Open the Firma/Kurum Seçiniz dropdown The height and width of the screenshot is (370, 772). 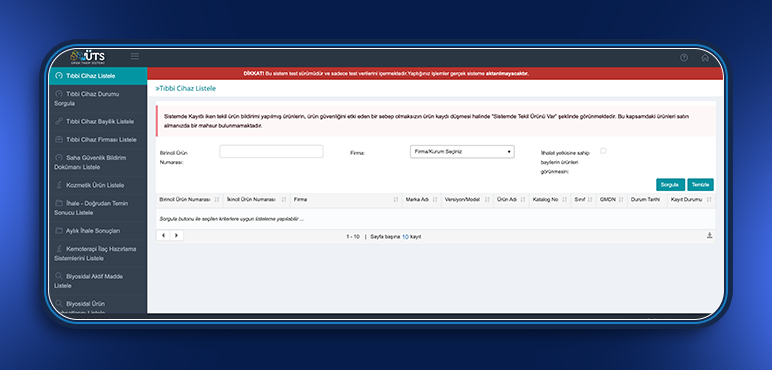coord(462,152)
